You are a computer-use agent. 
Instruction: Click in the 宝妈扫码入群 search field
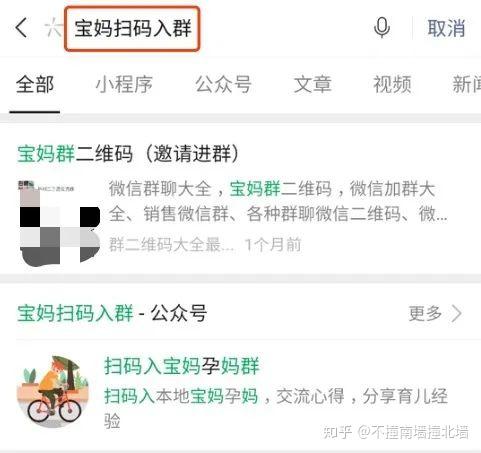132,29
